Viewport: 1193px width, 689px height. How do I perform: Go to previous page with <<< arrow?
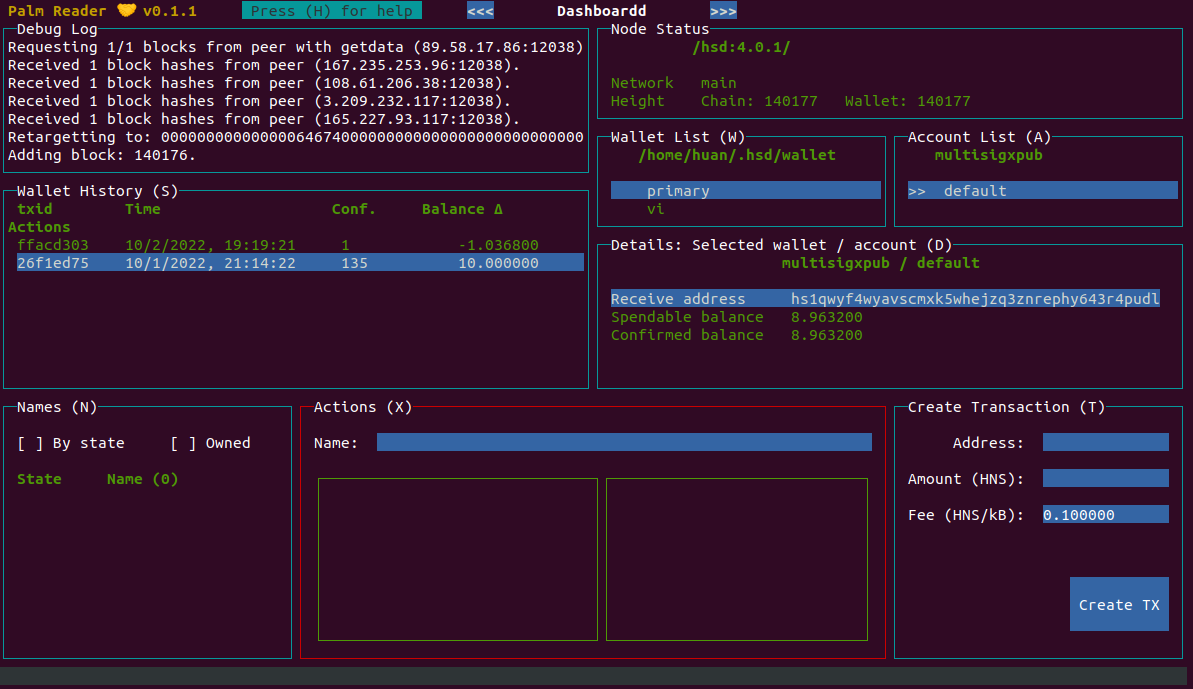tap(480, 11)
